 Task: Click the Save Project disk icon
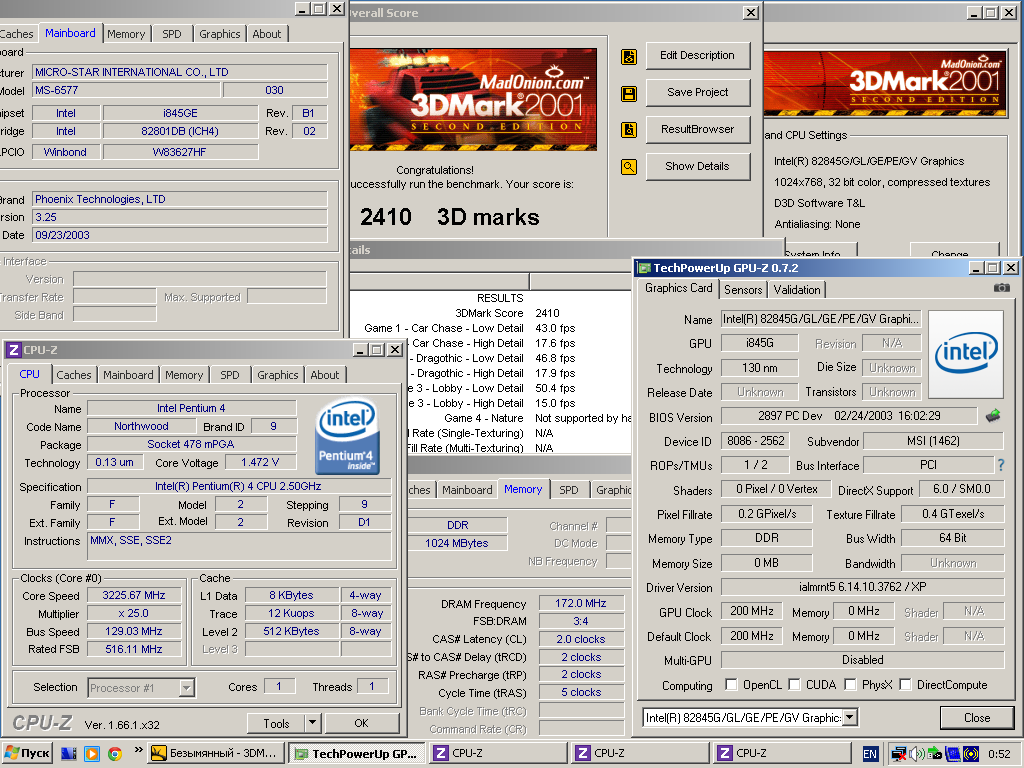click(628, 93)
